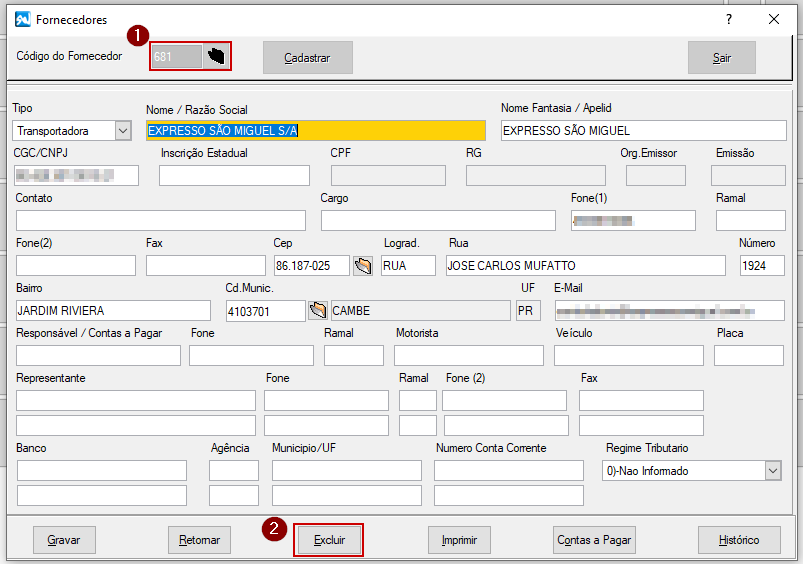The width and height of the screenshot is (803, 564).
Task: Click the Placa field
Action: click(x=749, y=355)
